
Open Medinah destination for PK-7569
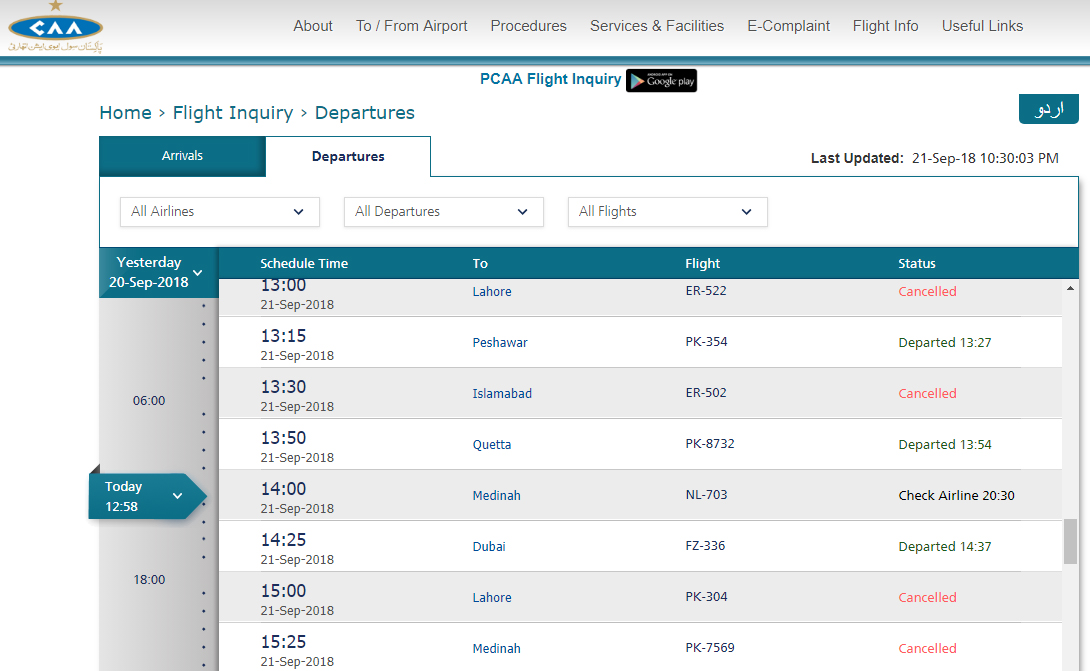(x=496, y=648)
